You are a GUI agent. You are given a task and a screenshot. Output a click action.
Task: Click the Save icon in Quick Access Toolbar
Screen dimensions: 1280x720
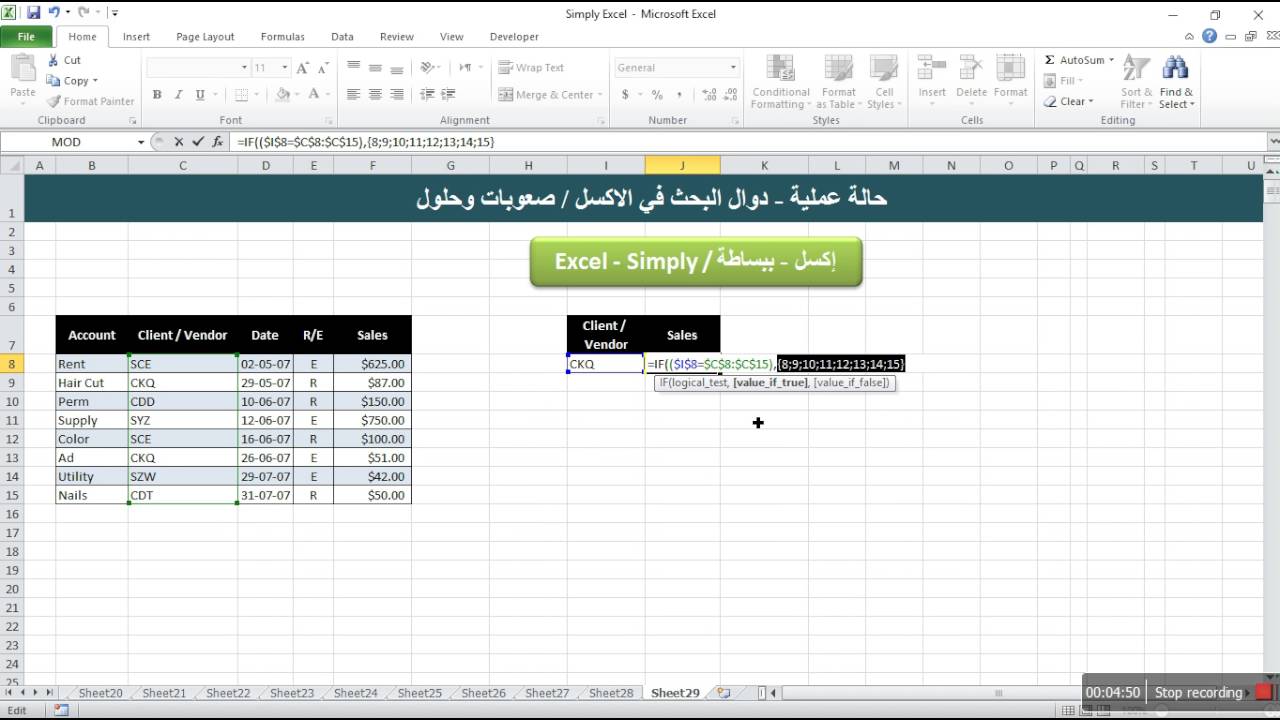pos(33,13)
